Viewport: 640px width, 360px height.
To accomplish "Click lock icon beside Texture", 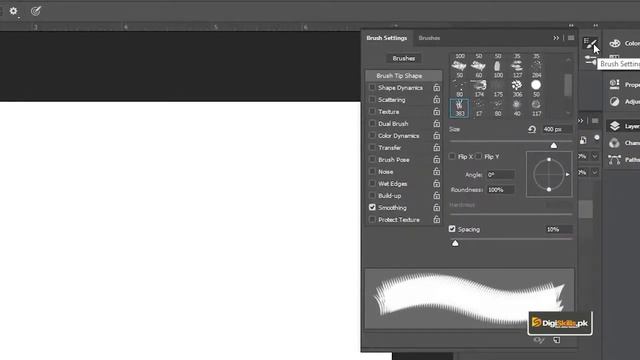I will point(436,111).
